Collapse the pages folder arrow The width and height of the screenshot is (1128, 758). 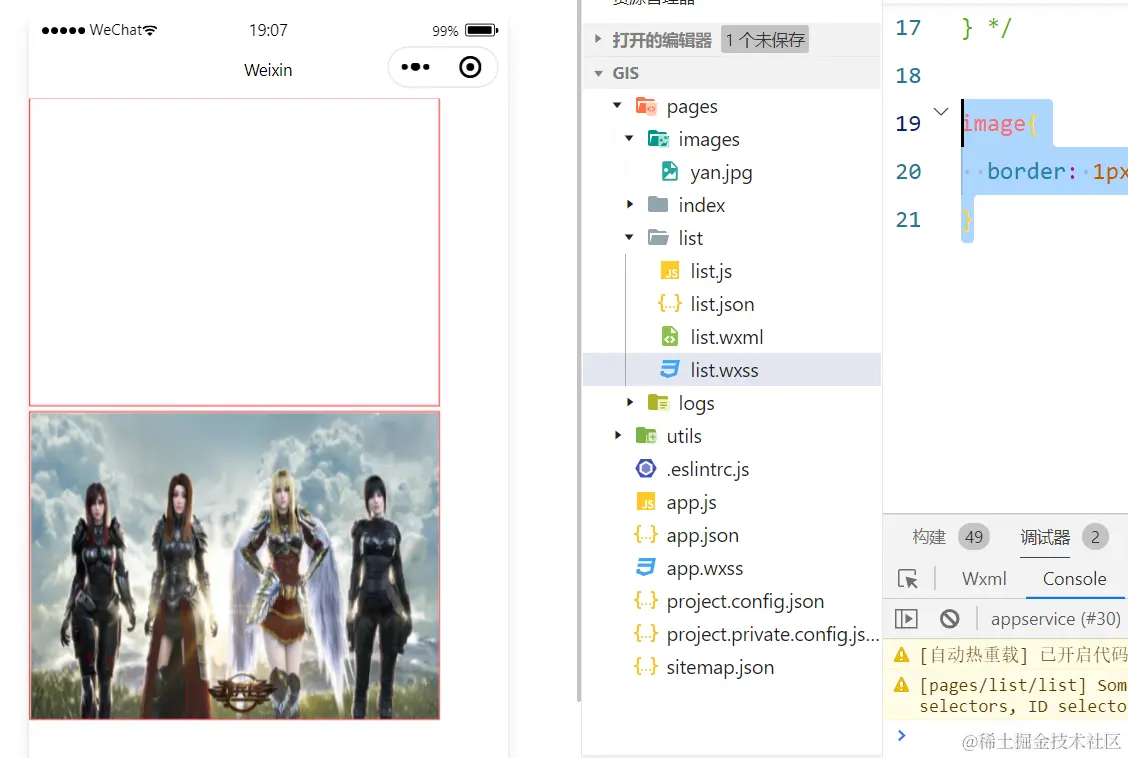(617, 106)
